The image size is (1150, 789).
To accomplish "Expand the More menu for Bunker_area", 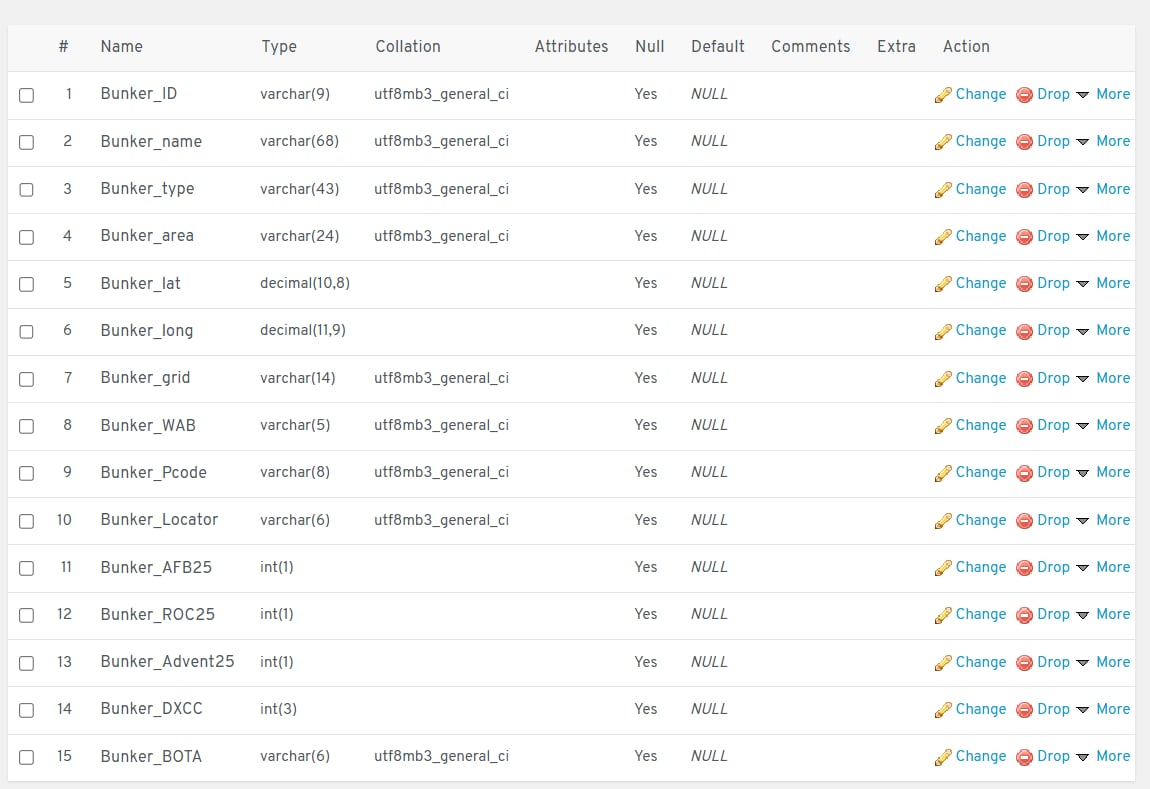I will pyautogui.click(x=1104, y=236).
